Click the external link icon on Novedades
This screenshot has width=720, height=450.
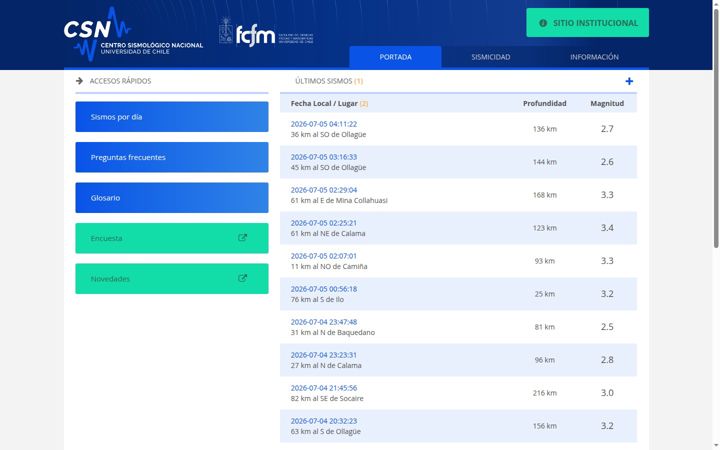pos(242,278)
